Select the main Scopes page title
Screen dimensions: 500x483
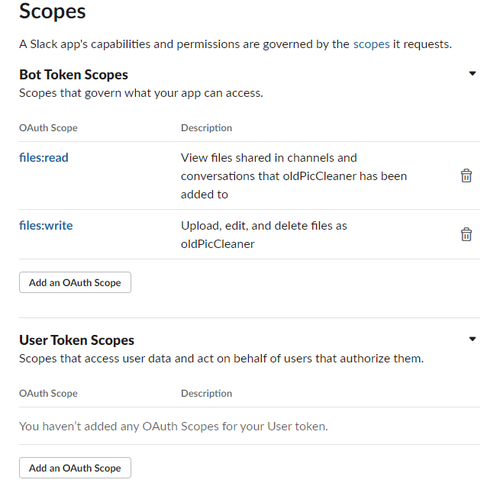pyautogui.click(x=52, y=11)
